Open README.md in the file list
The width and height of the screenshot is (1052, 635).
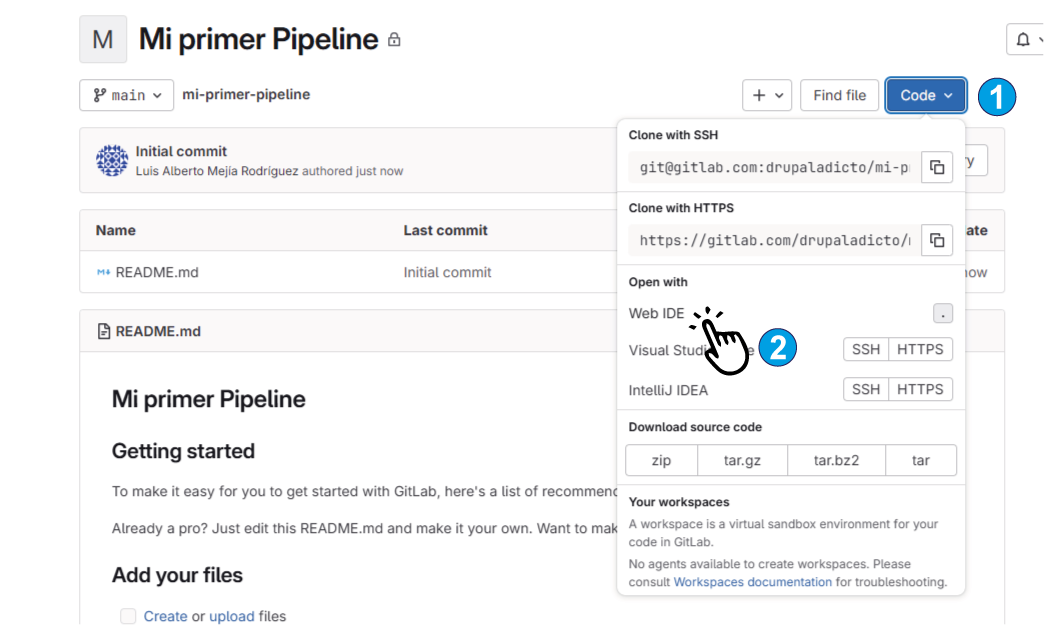[x=157, y=272]
